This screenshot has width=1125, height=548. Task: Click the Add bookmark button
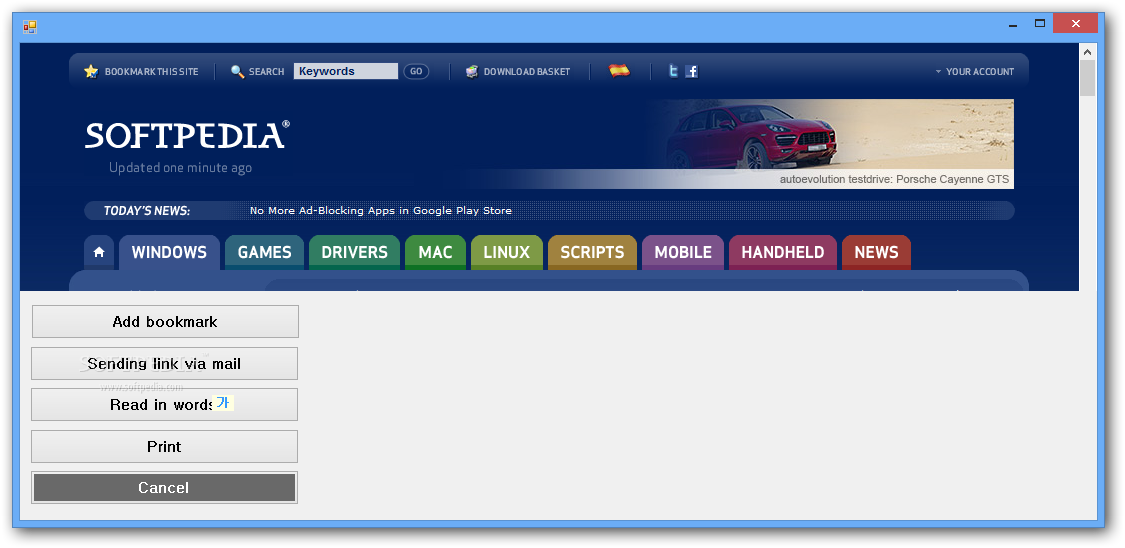coord(165,321)
